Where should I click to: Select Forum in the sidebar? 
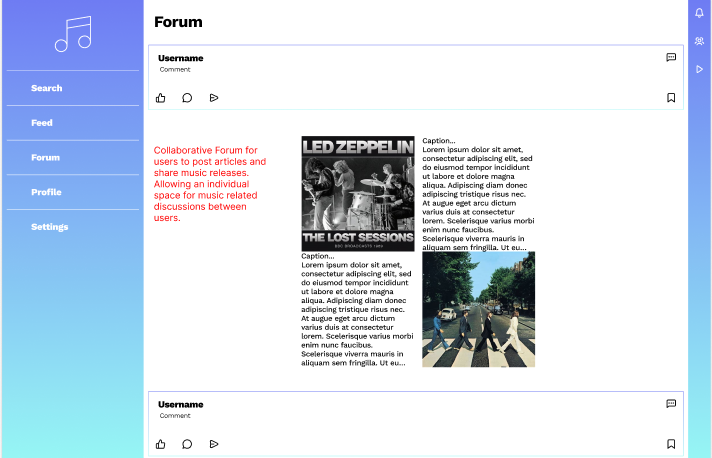[x=45, y=158]
